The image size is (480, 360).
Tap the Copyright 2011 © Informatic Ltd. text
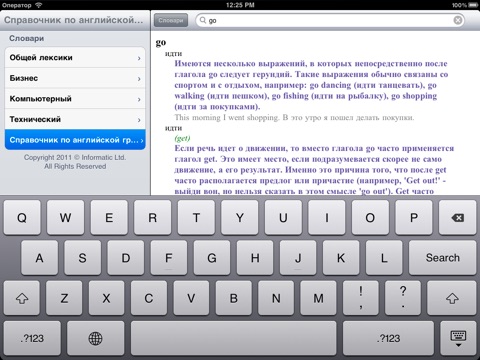75,157
